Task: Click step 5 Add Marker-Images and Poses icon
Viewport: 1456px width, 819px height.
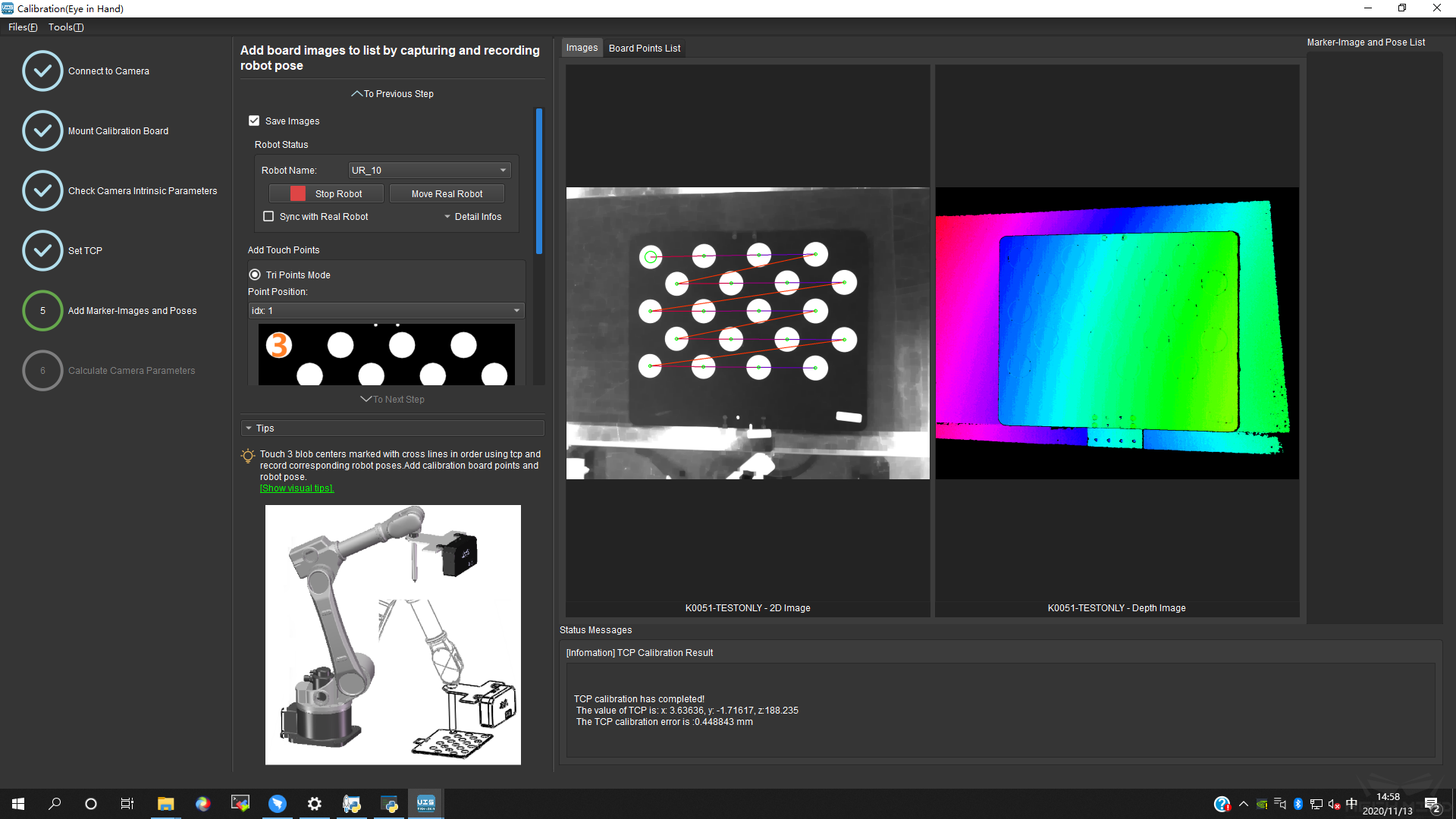Action: click(42, 311)
